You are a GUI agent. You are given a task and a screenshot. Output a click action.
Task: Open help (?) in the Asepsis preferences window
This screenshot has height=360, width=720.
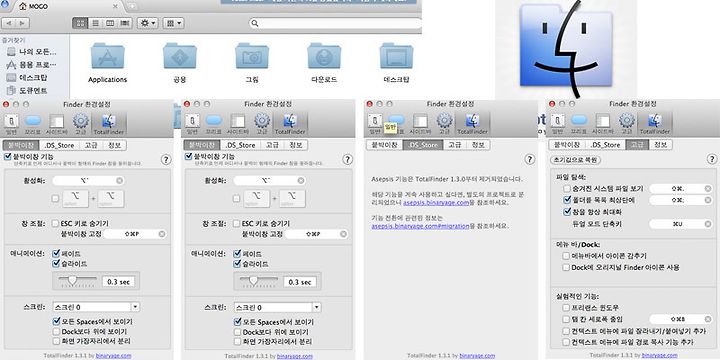click(530, 159)
